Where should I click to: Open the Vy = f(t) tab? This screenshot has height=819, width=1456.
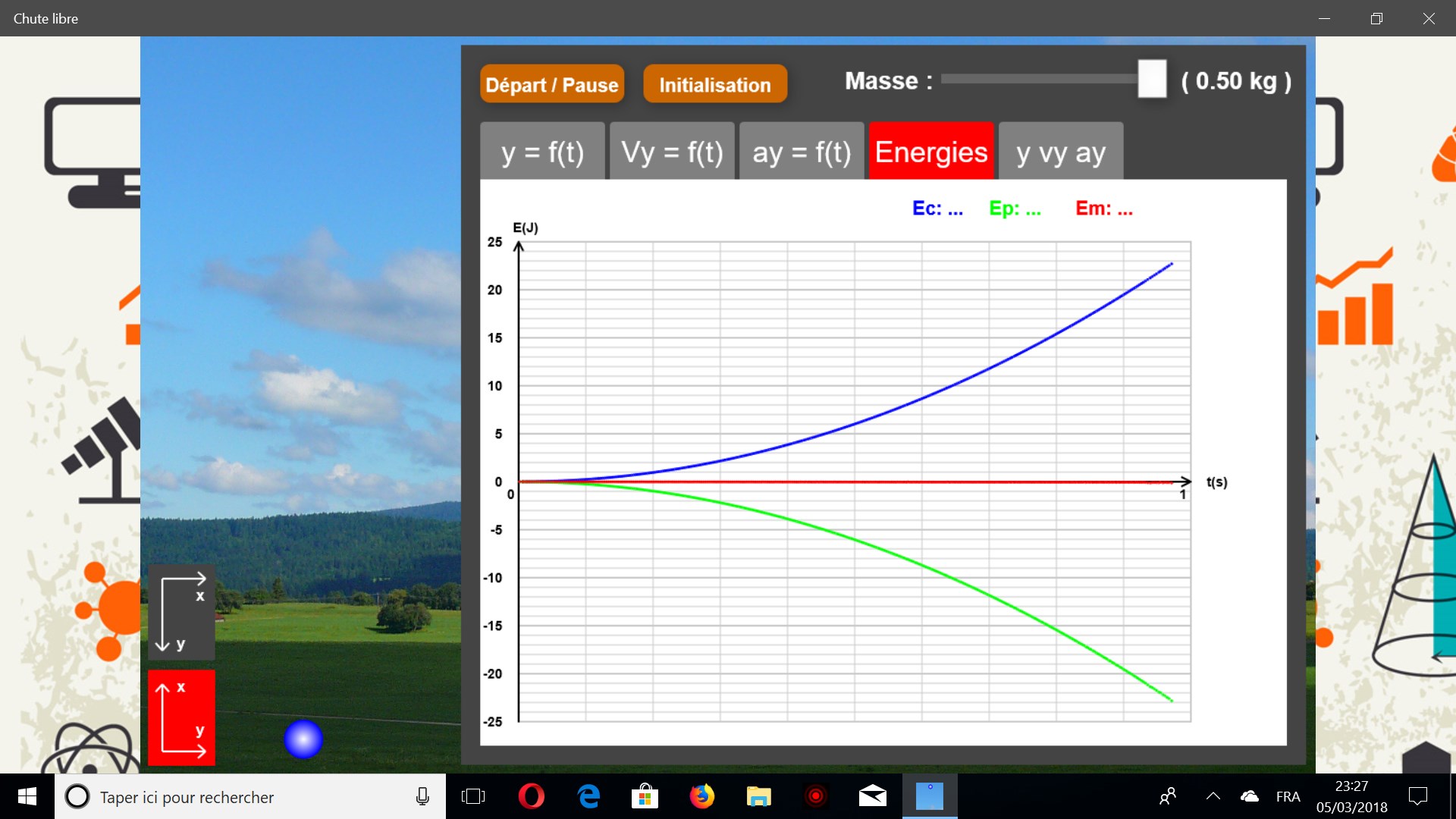[672, 152]
